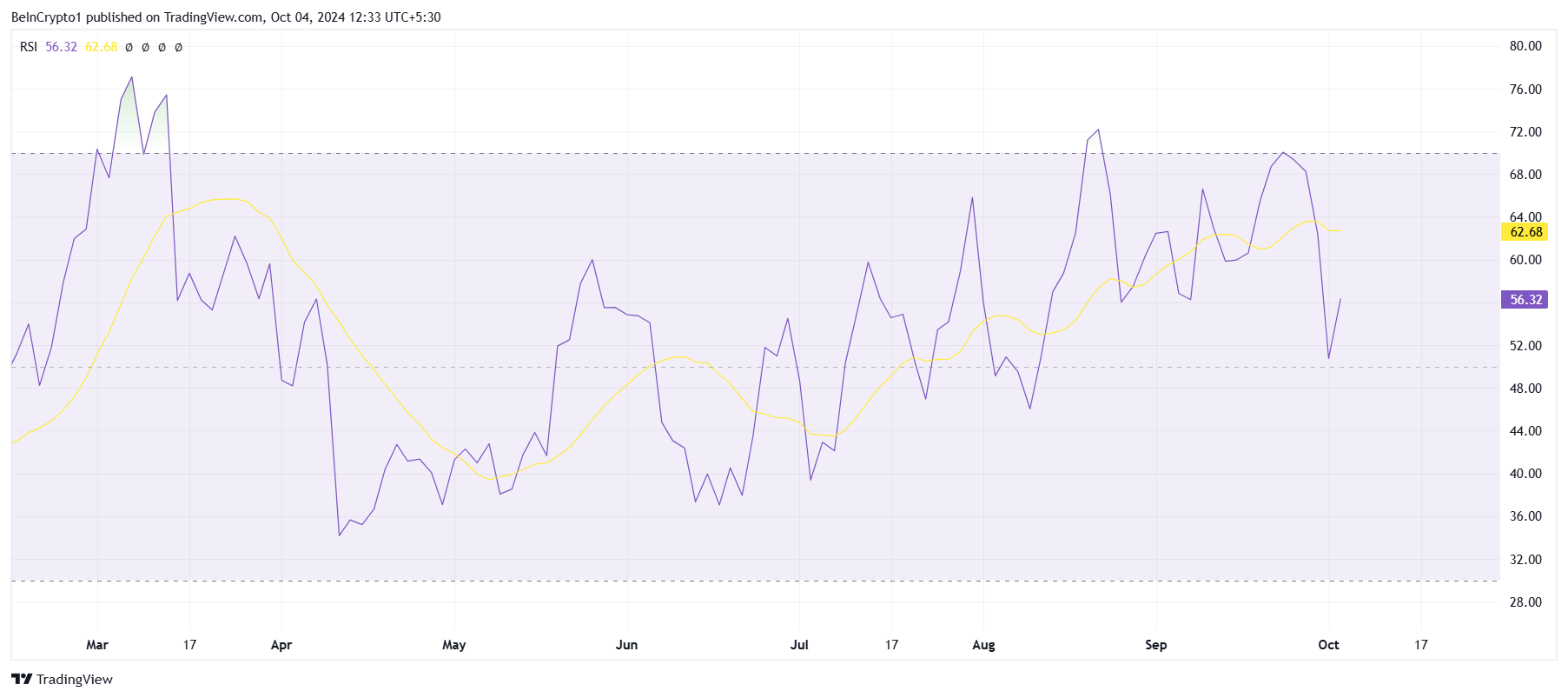Click the 28.00 axis value
The image size is (1568, 698).
point(1525,602)
